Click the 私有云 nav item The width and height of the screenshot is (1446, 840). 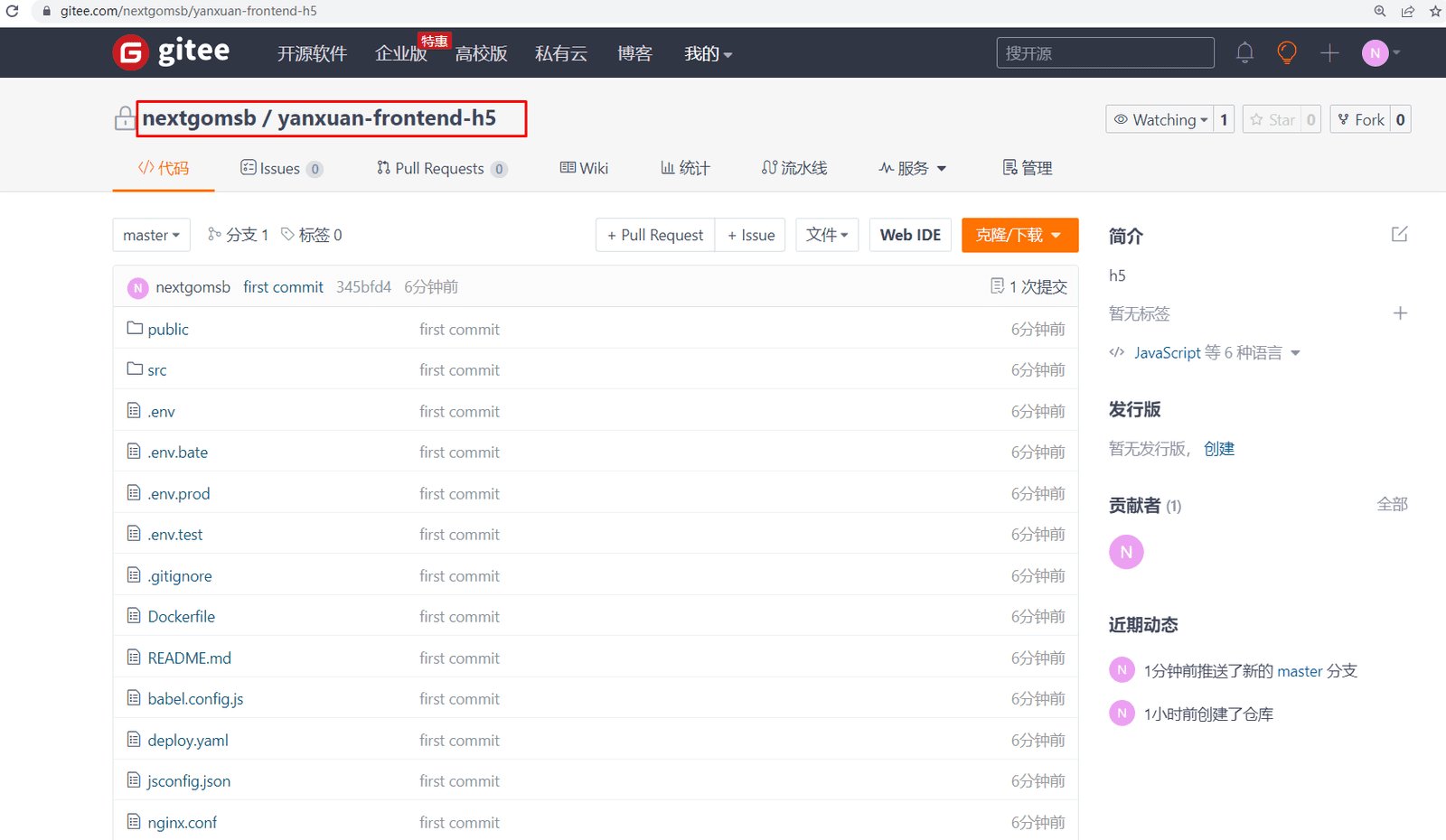pyautogui.click(x=561, y=54)
